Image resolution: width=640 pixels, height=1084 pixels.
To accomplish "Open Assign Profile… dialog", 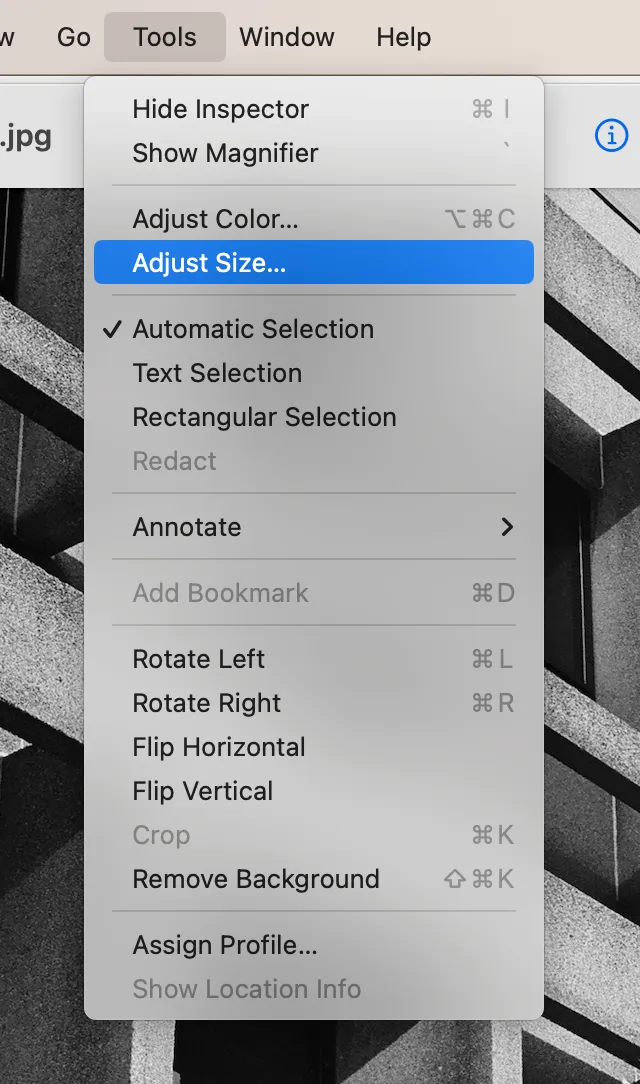I will (225, 945).
